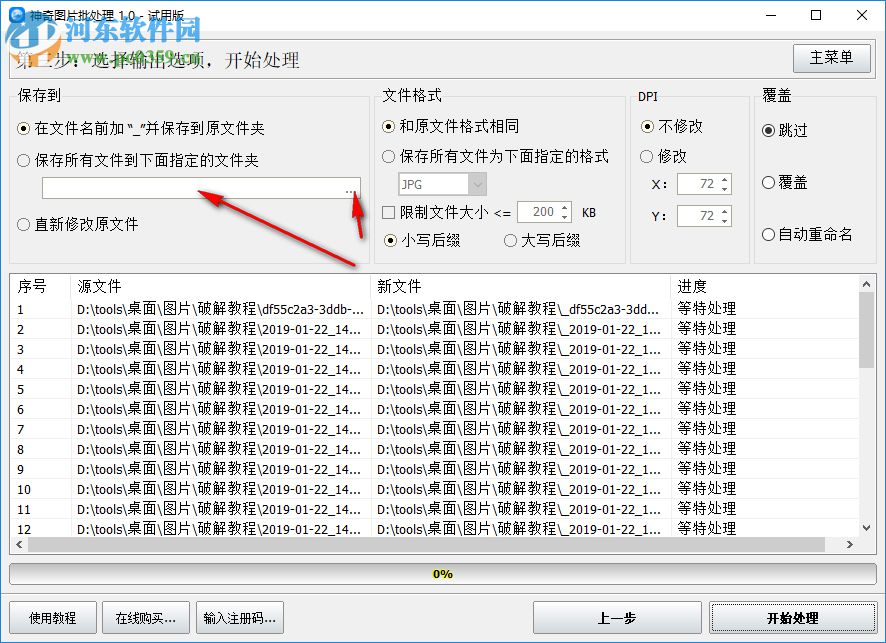
Task: Click the 主菜单 button
Action: coord(831,58)
